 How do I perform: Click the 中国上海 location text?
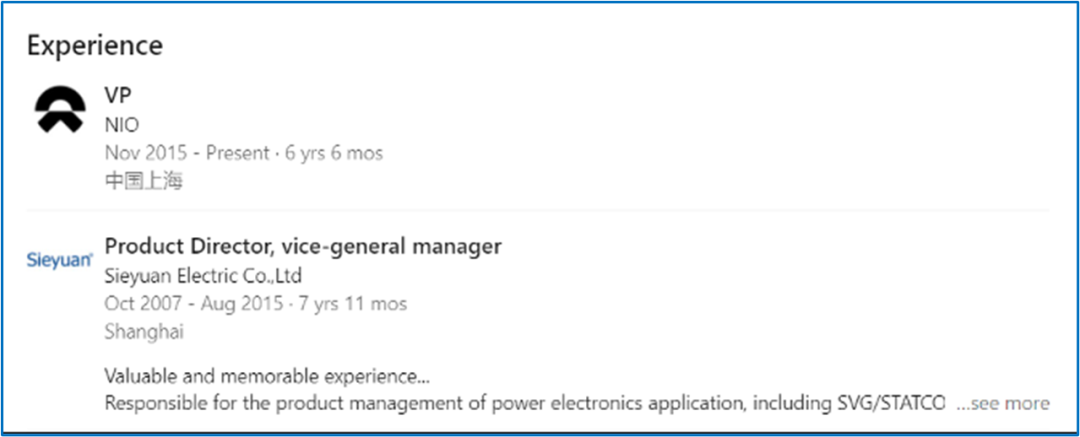(x=144, y=181)
